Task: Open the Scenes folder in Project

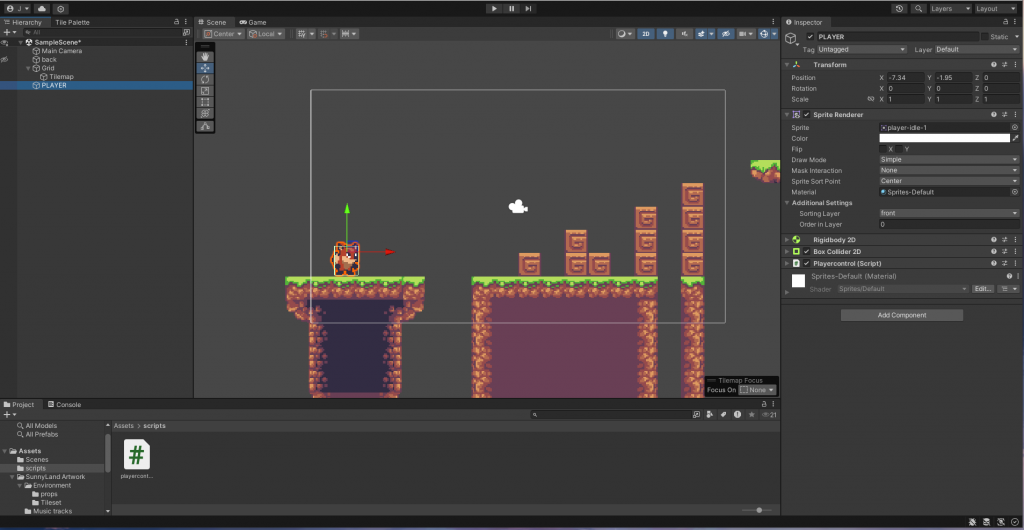Action: [x=37, y=460]
